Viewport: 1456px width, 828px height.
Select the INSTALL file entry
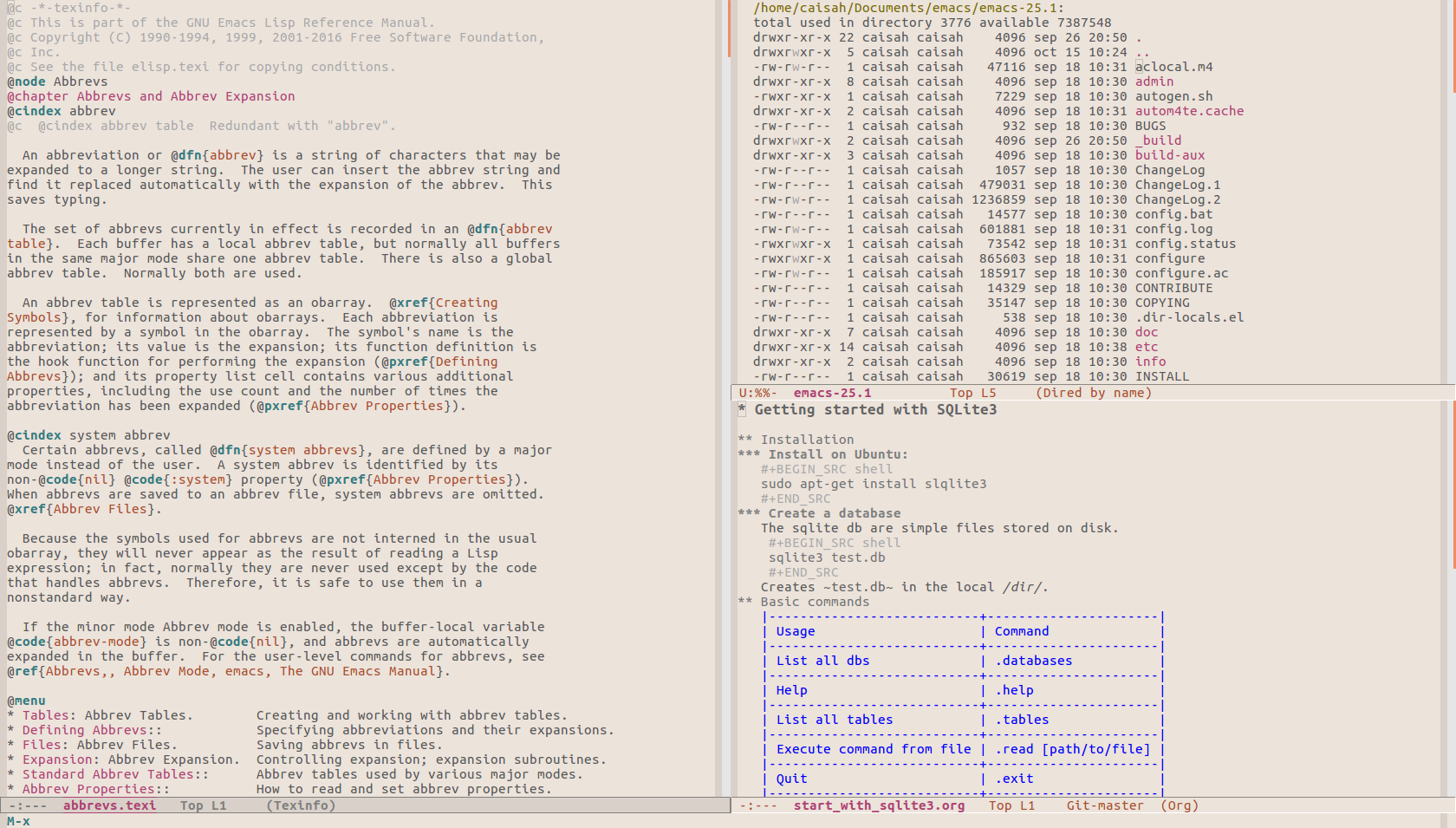[1162, 376]
